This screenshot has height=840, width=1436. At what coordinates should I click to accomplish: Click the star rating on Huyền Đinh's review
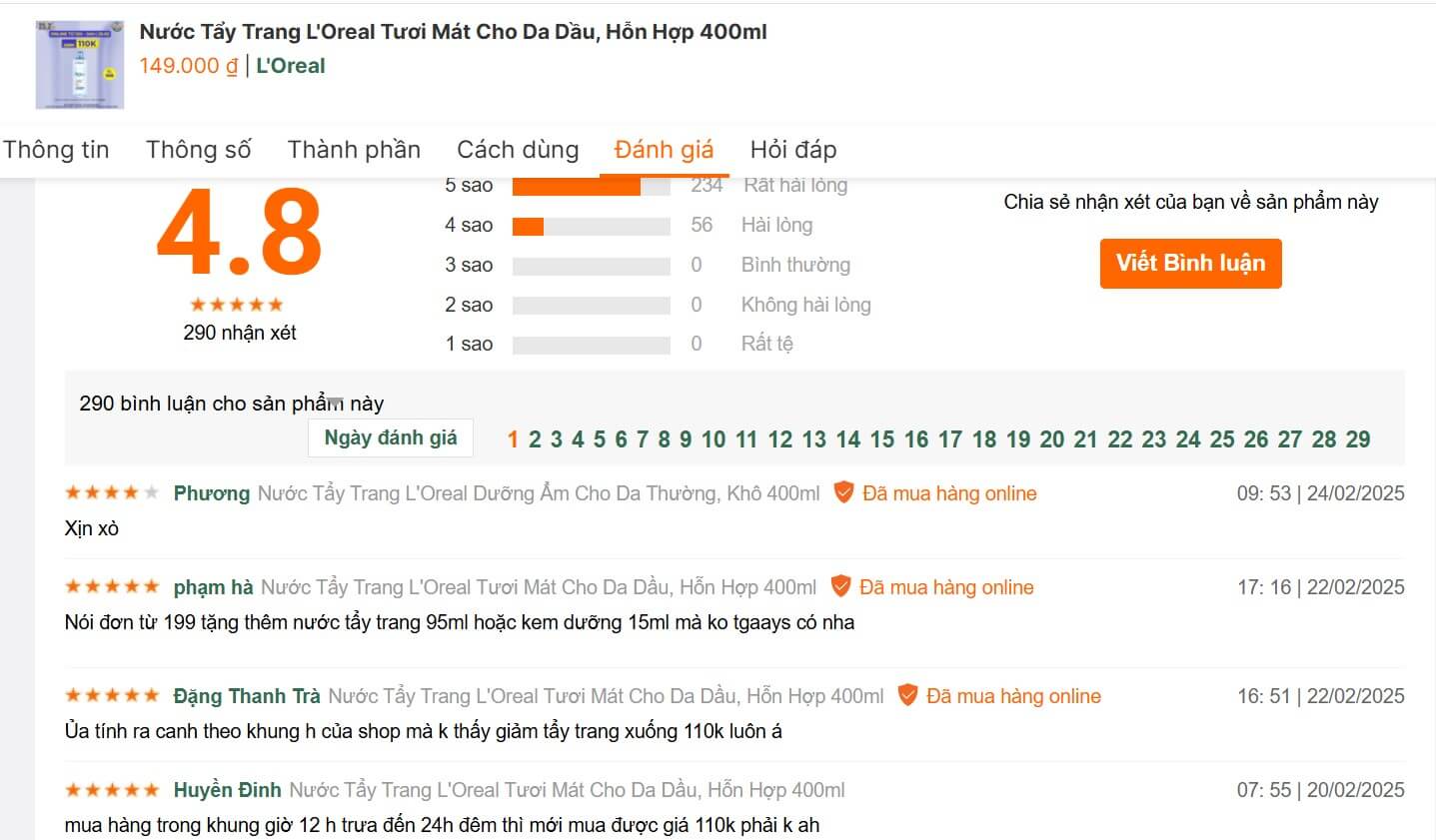tap(111, 789)
